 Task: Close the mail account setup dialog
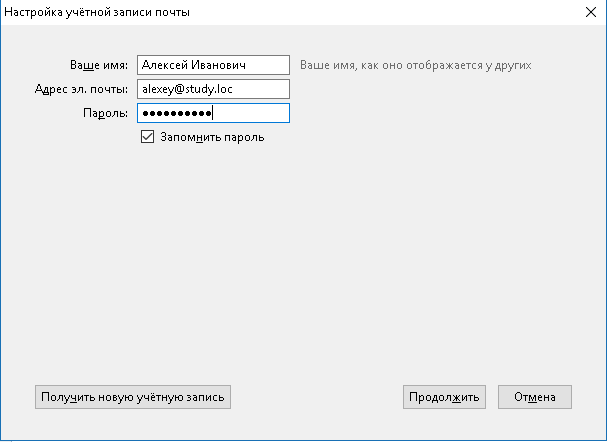coord(591,12)
